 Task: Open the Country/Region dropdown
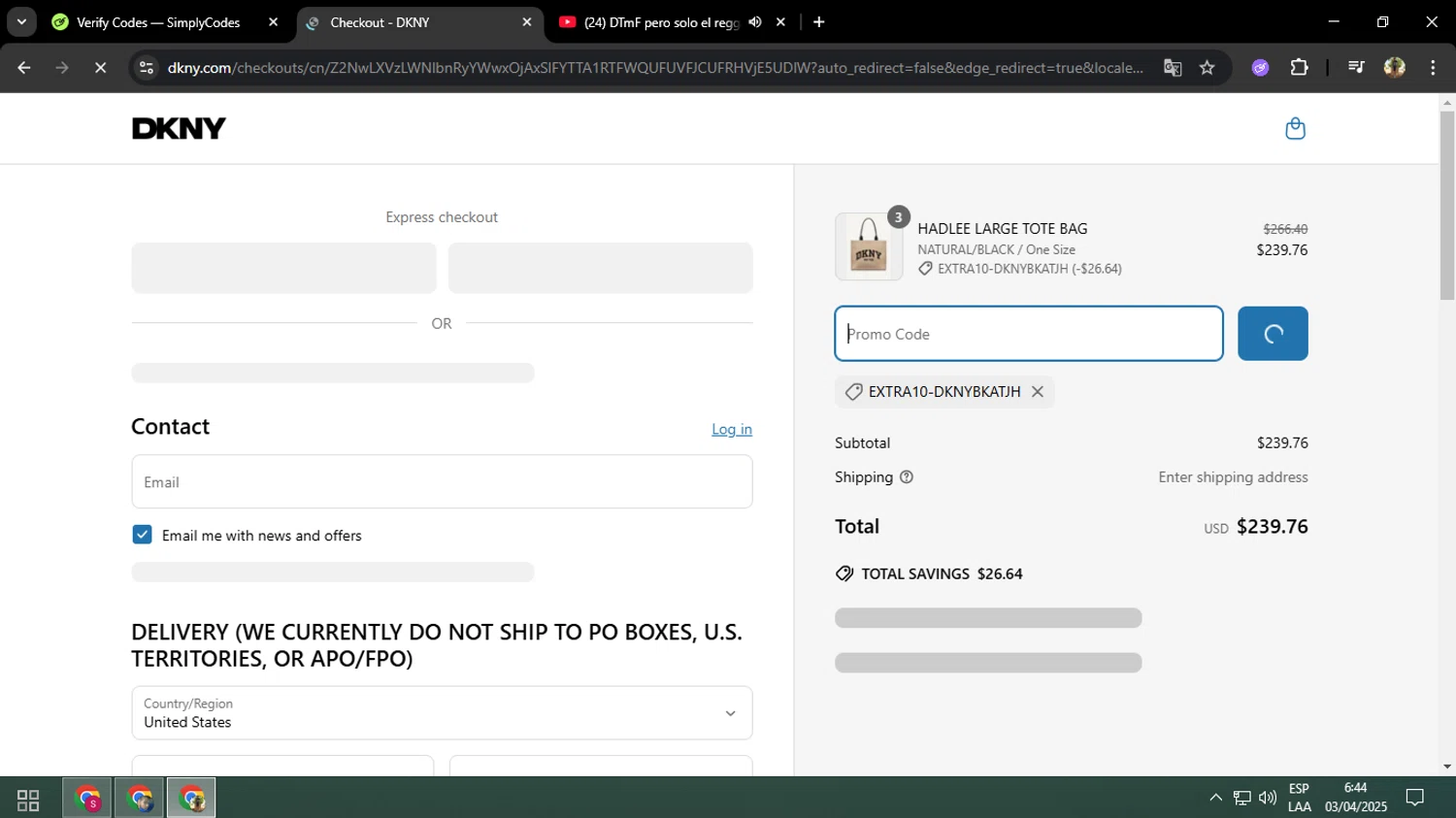[x=442, y=713]
